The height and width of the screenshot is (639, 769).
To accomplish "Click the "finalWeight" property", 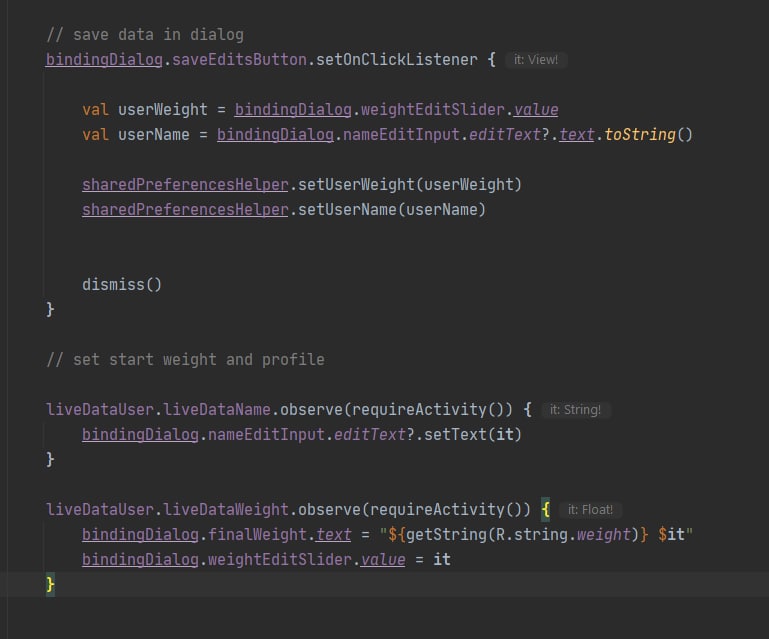I will point(257,535).
